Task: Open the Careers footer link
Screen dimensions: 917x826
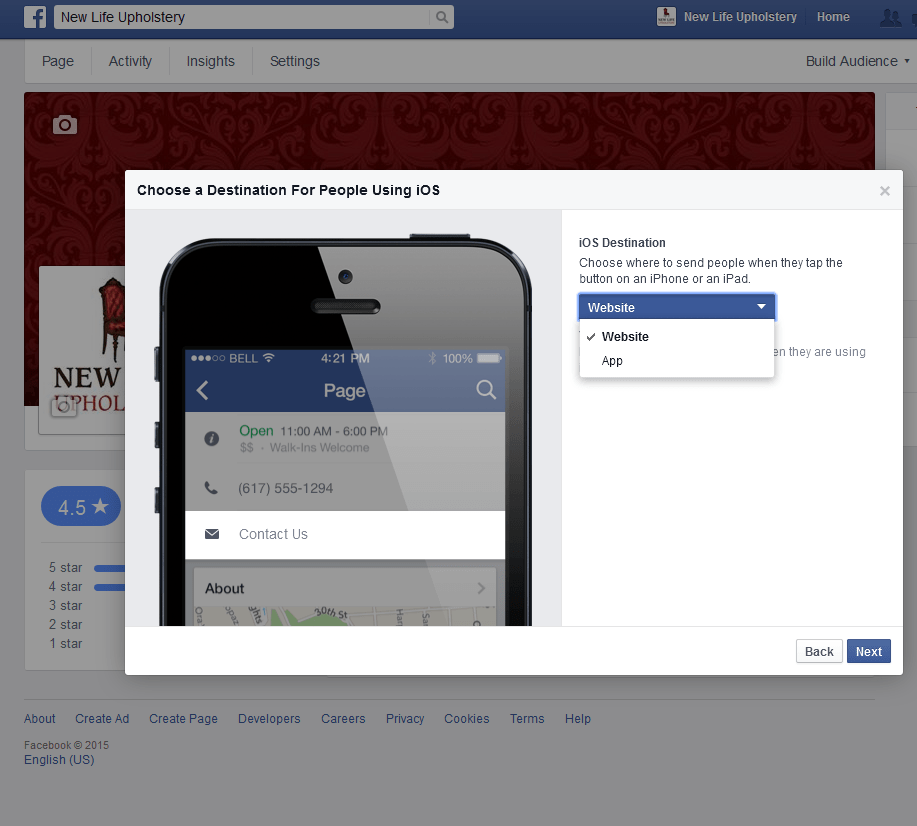Action: (x=343, y=718)
